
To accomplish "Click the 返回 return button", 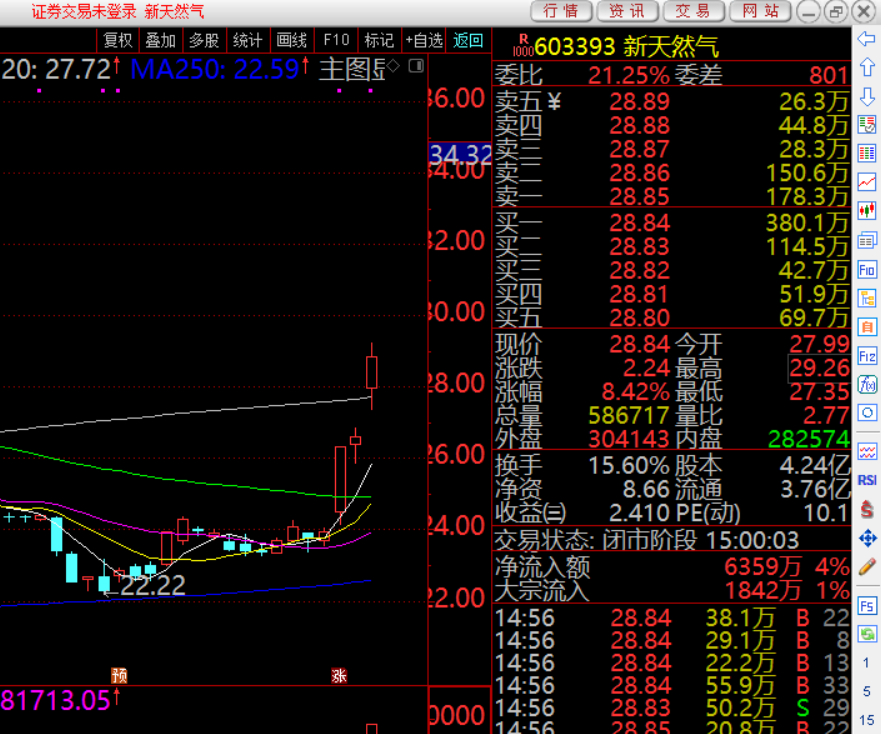I will click(468, 40).
